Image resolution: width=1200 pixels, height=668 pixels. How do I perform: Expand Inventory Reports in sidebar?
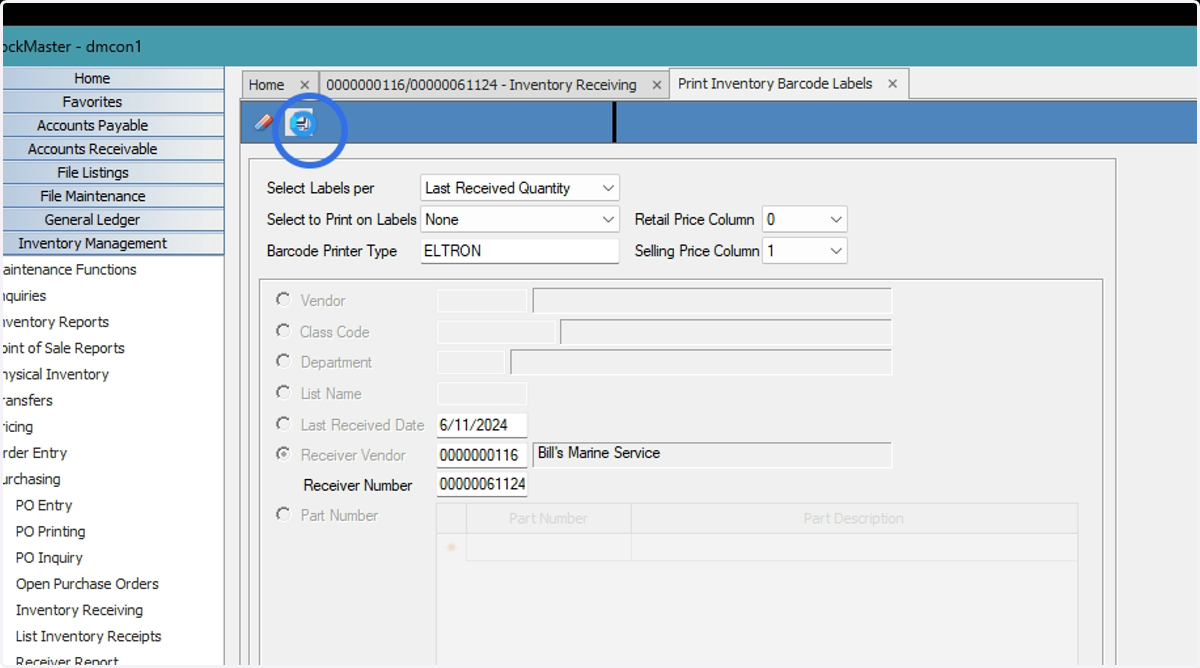coord(54,322)
